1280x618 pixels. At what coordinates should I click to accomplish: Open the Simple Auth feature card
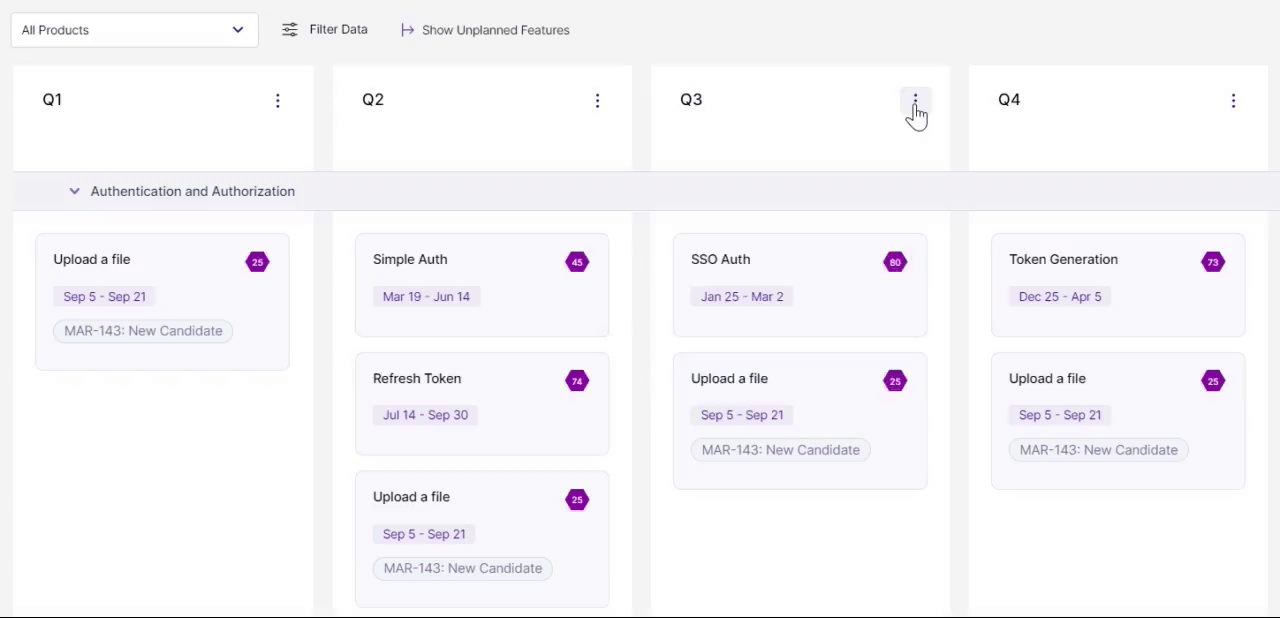pos(482,285)
